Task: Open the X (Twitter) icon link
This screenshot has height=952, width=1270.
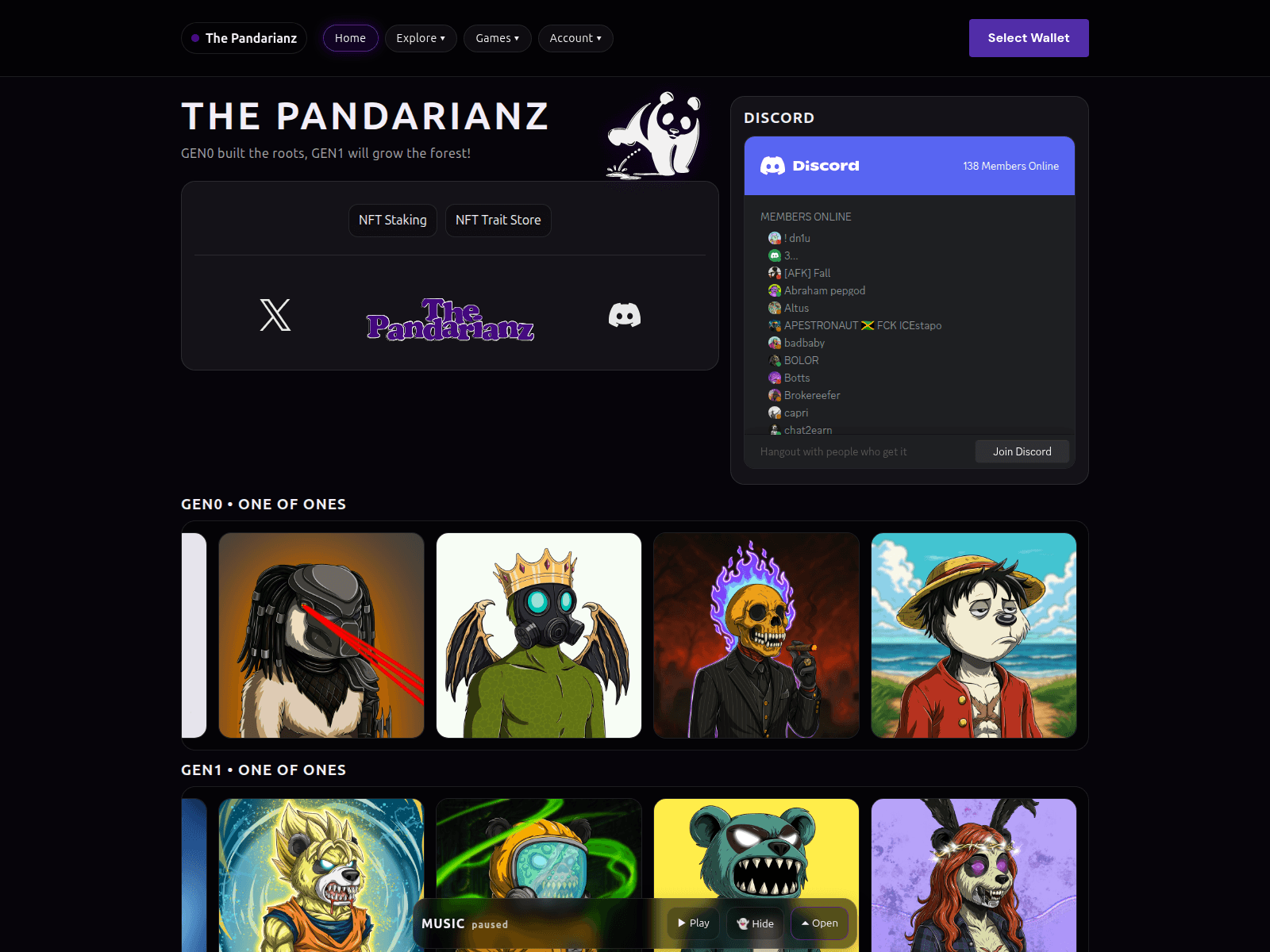Action: tap(275, 315)
